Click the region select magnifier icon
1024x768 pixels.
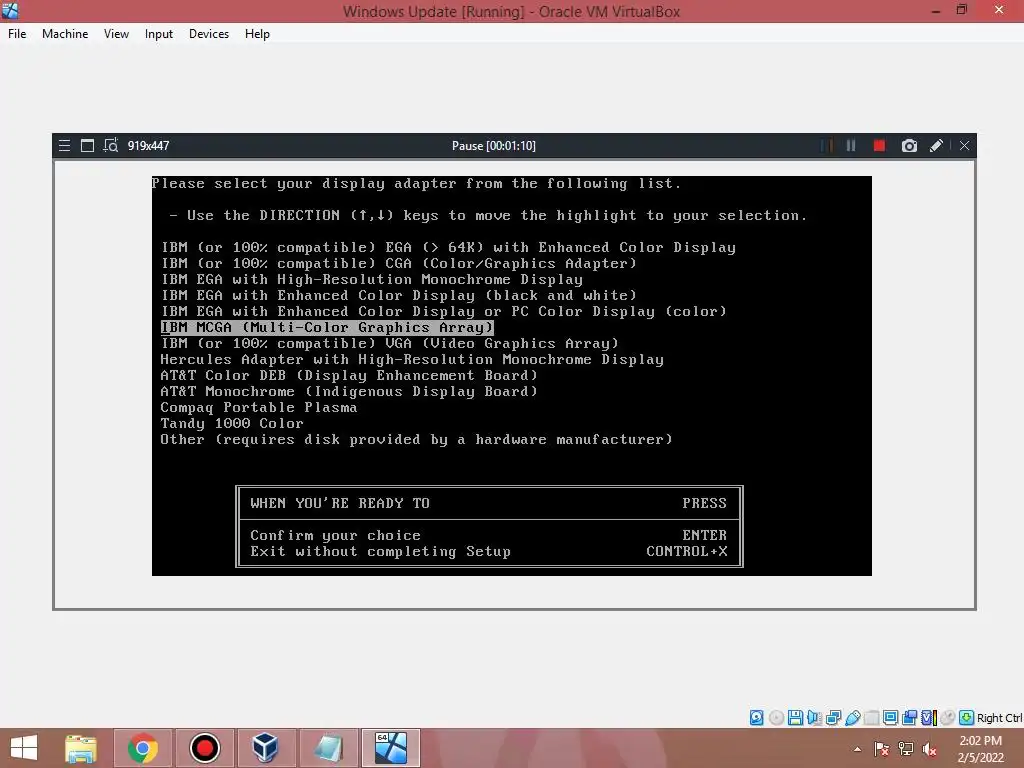[110, 146]
